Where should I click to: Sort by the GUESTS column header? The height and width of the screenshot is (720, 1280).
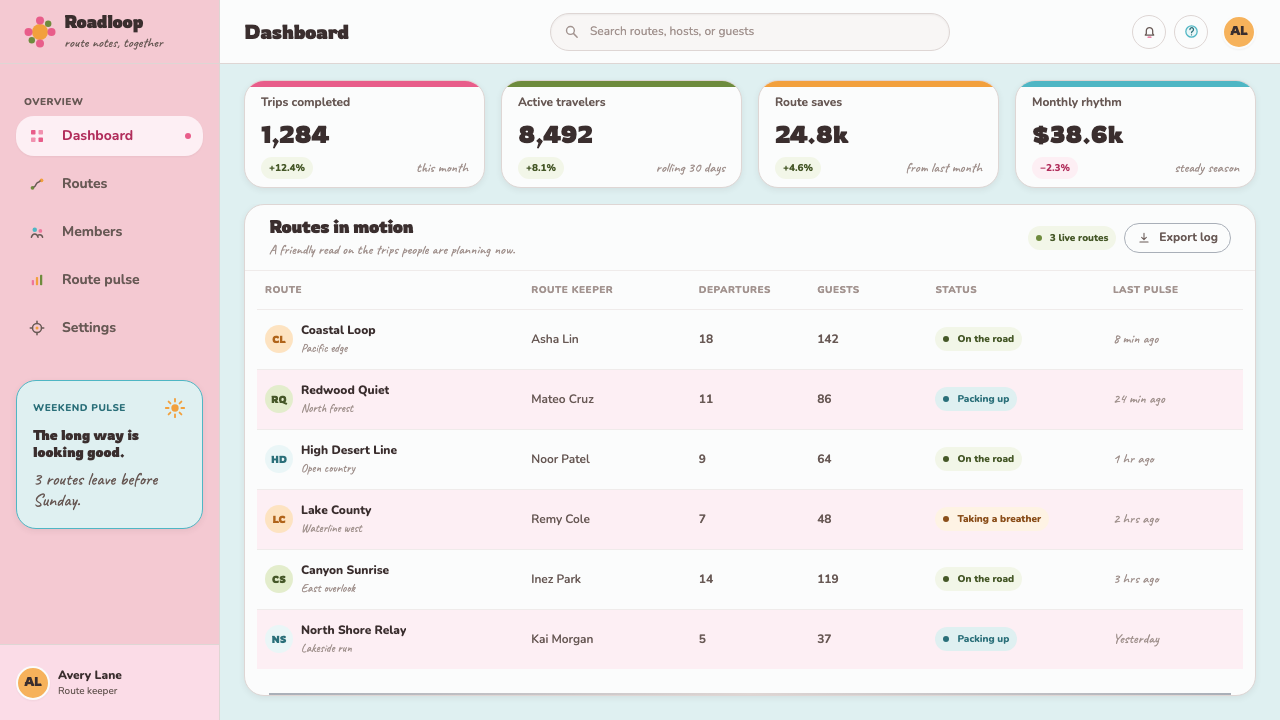click(838, 290)
